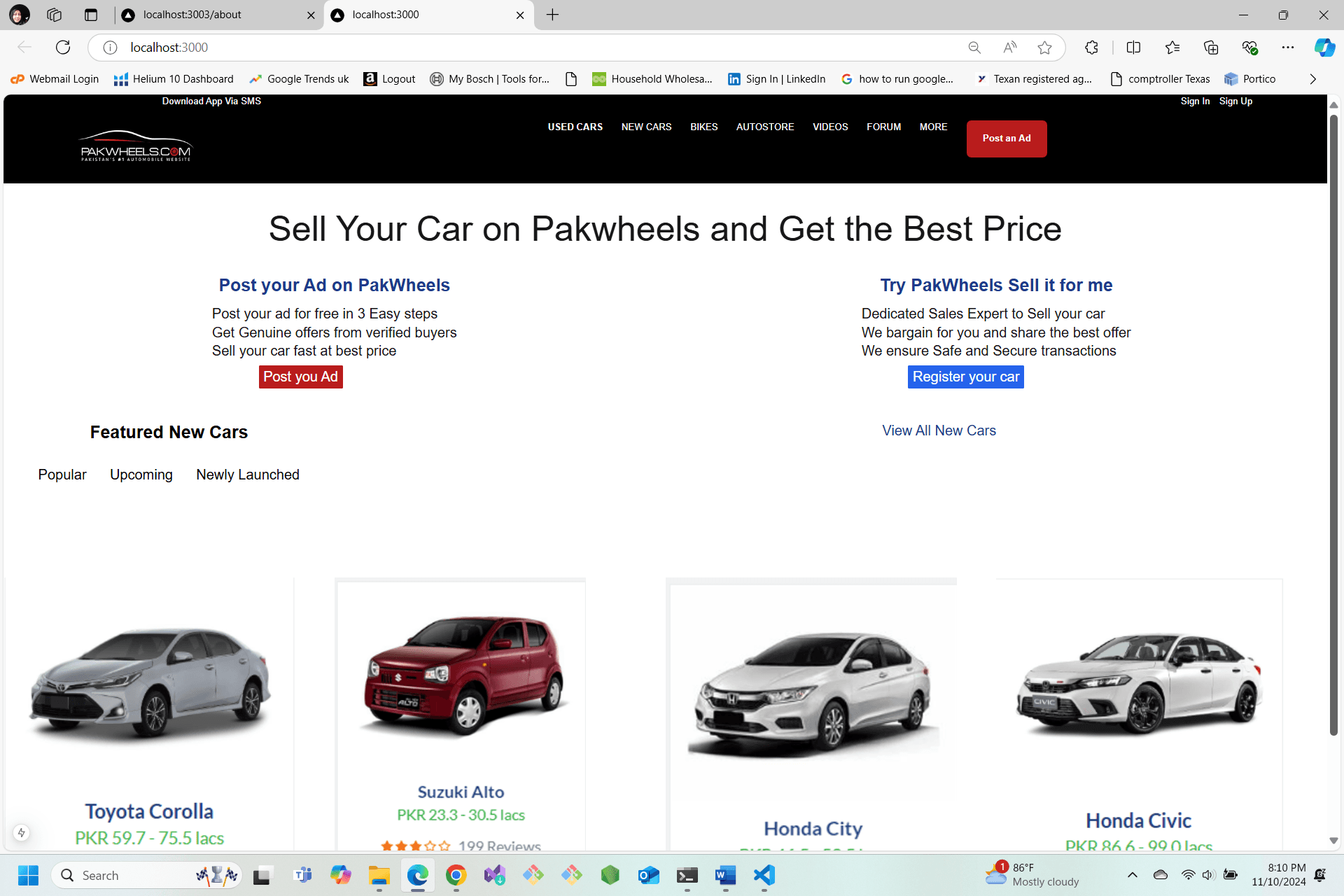
Task: Open the USED CARS menu
Action: point(575,127)
